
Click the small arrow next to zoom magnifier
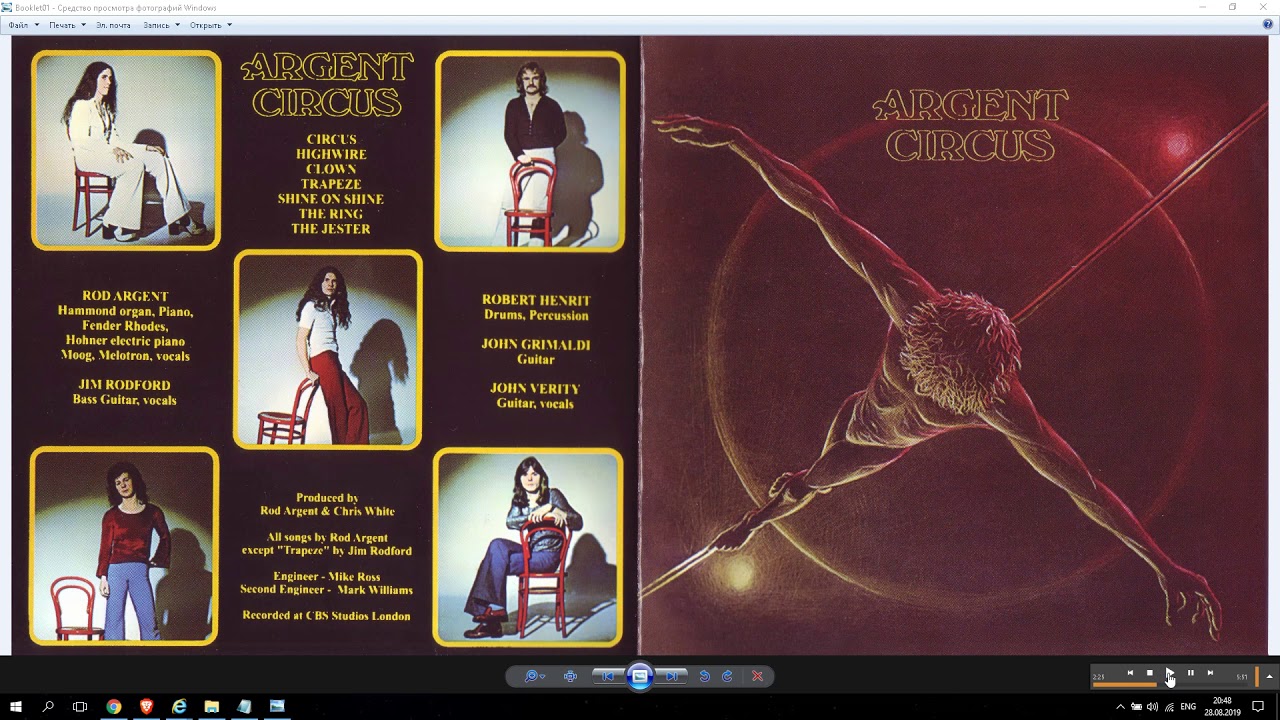pyautogui.click(x=543, y=677)
